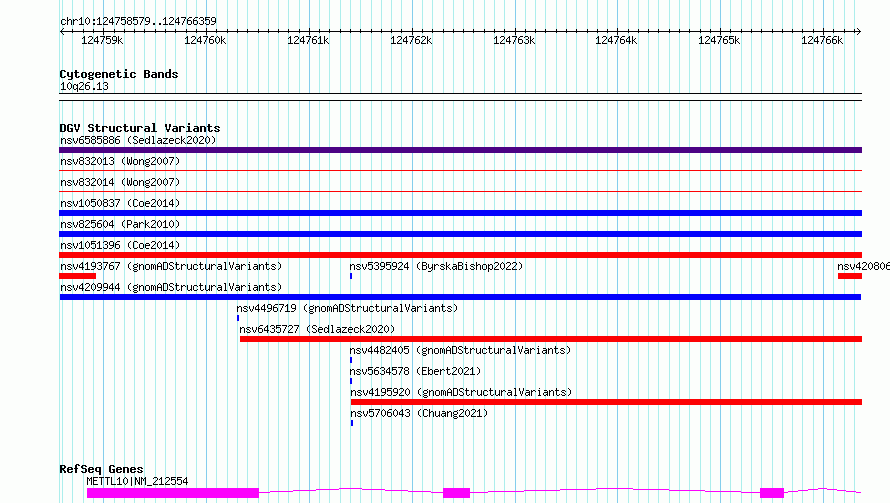The height and width of the screenshot is (503, 890).
Task: Click the small blue nsv4496719 marker
Action: point(238,318)
